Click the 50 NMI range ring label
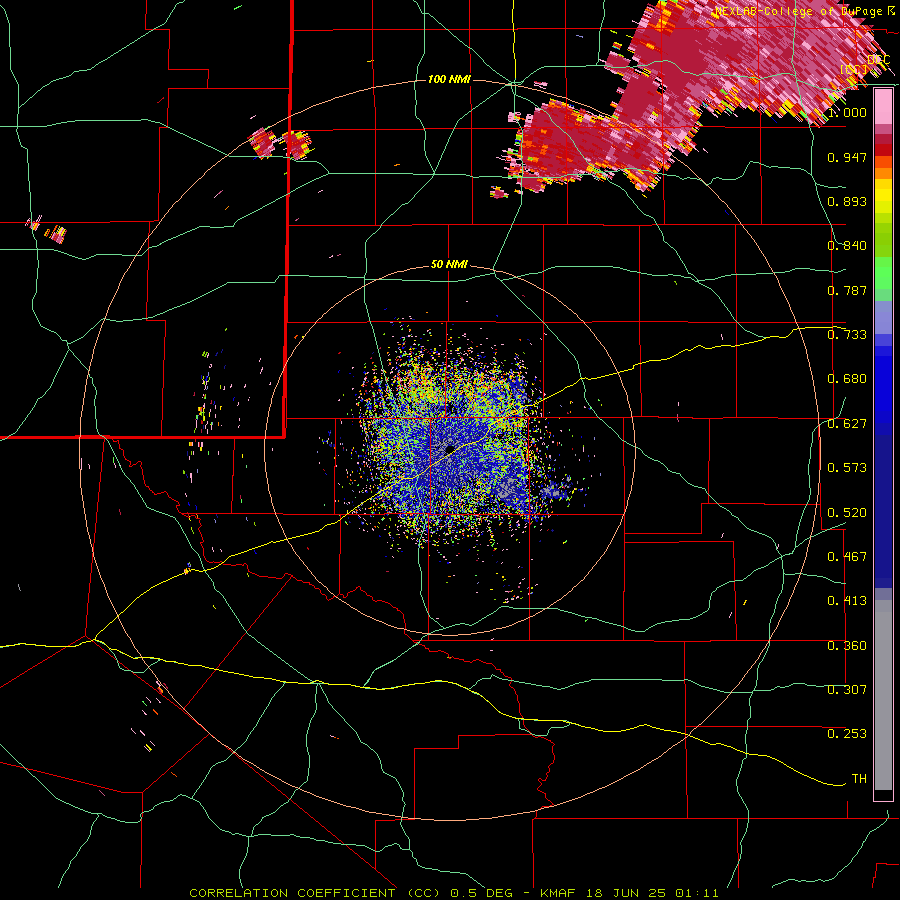This screenshot has width=900, height=900. (449, 265)
